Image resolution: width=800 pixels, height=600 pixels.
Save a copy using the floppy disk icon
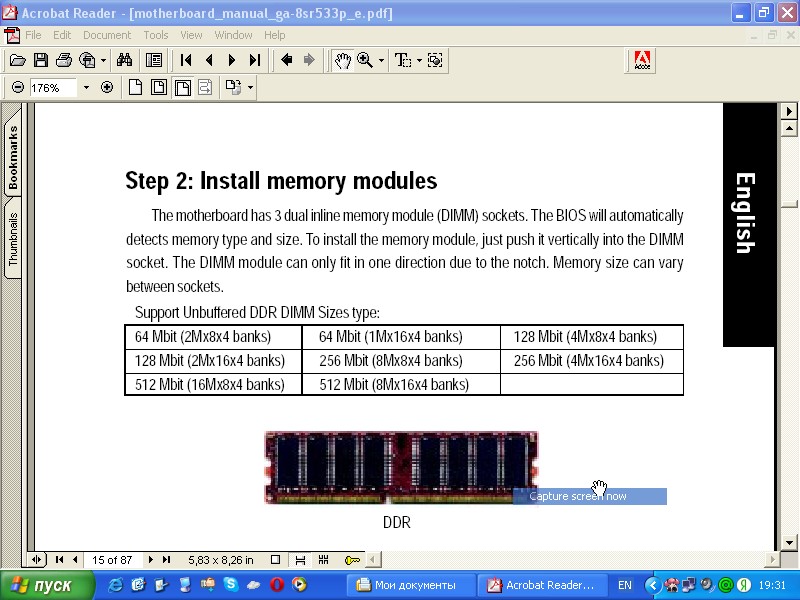[x=41, y=60]
